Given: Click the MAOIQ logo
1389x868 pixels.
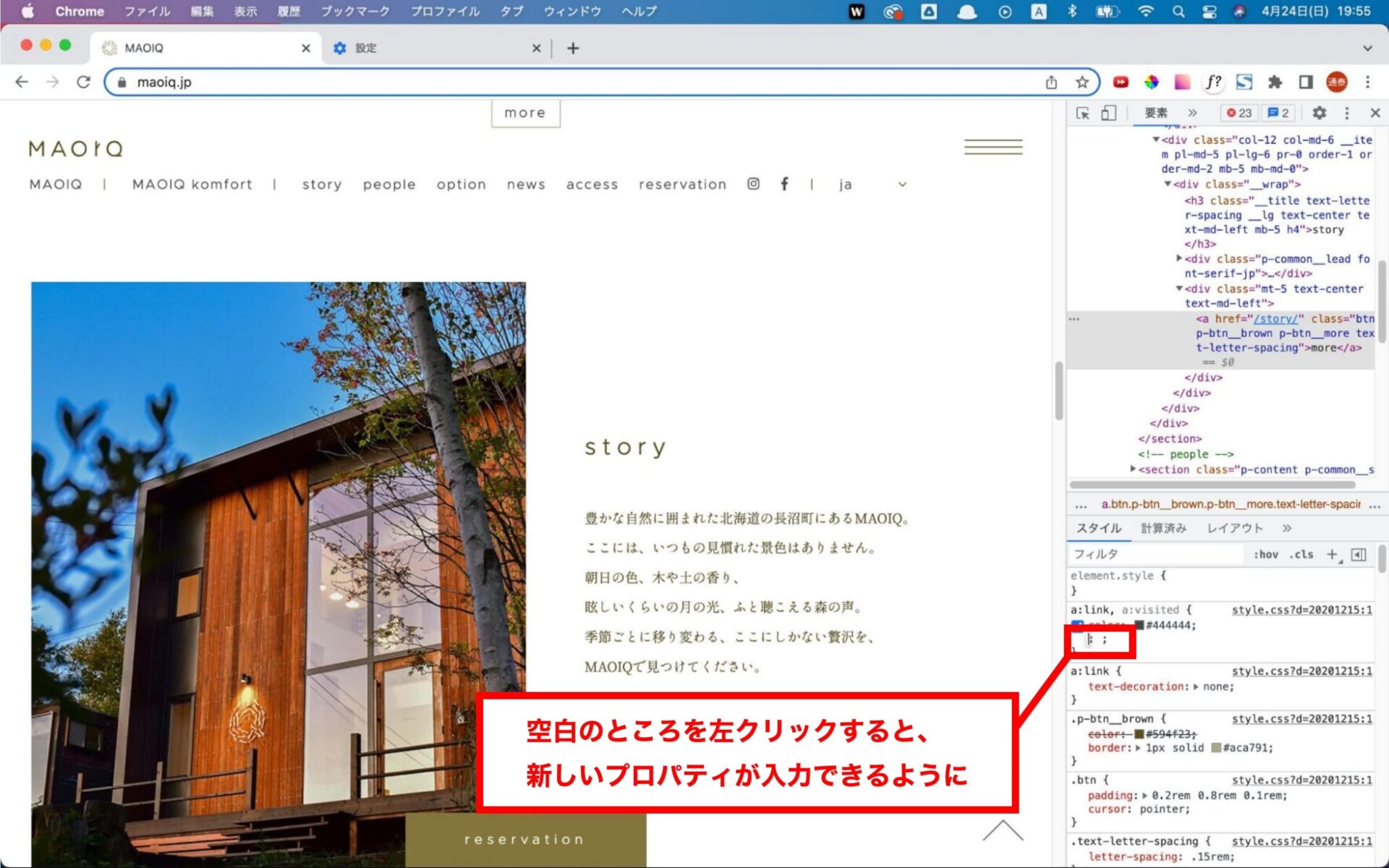Looking at the screenshot, I should tap(75, 149).
